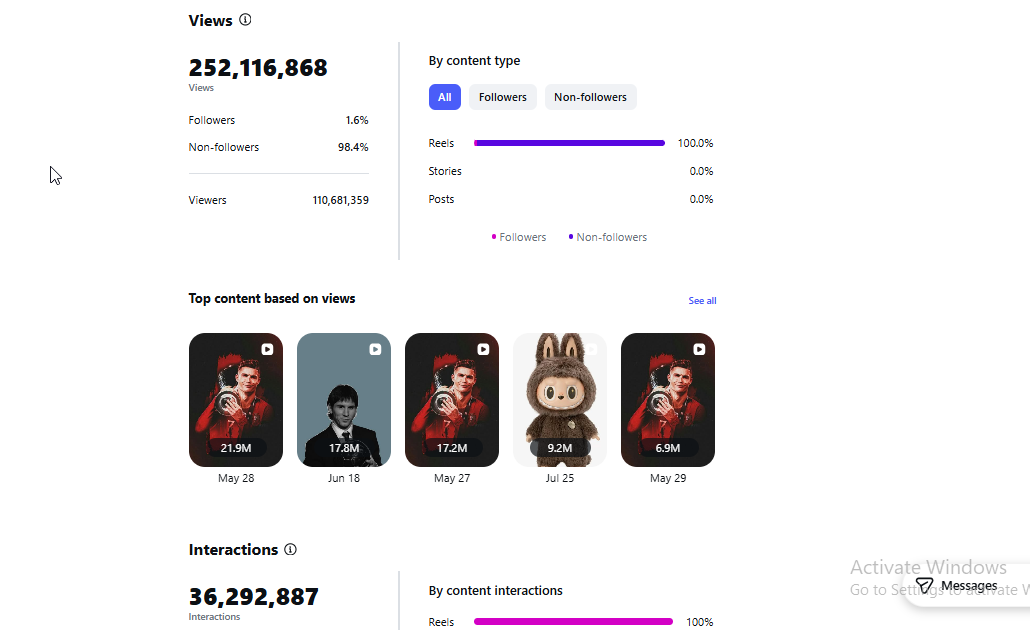
Task: Open the Messages paper-plane icon
Action: click(924, 585)
